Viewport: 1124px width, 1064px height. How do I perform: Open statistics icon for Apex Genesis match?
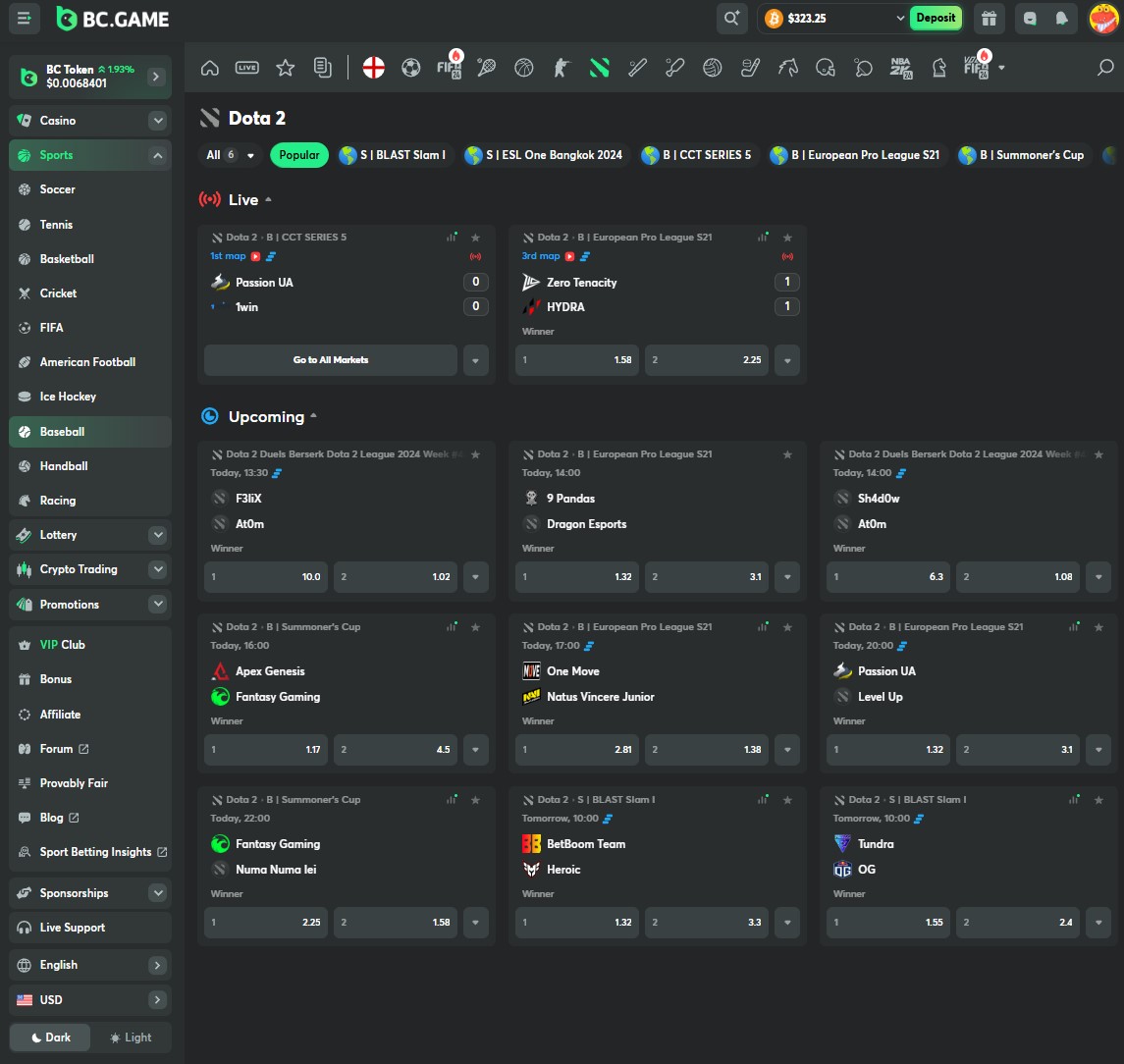point(452,626)
